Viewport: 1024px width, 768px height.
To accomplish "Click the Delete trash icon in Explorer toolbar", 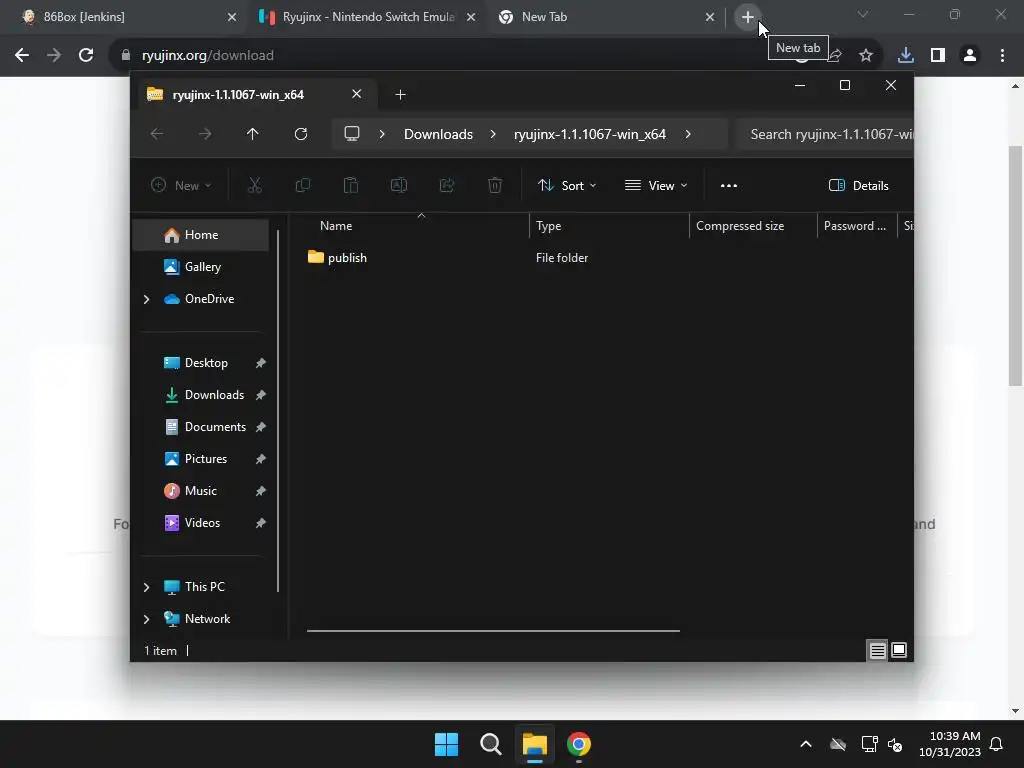I will (495, 185).
